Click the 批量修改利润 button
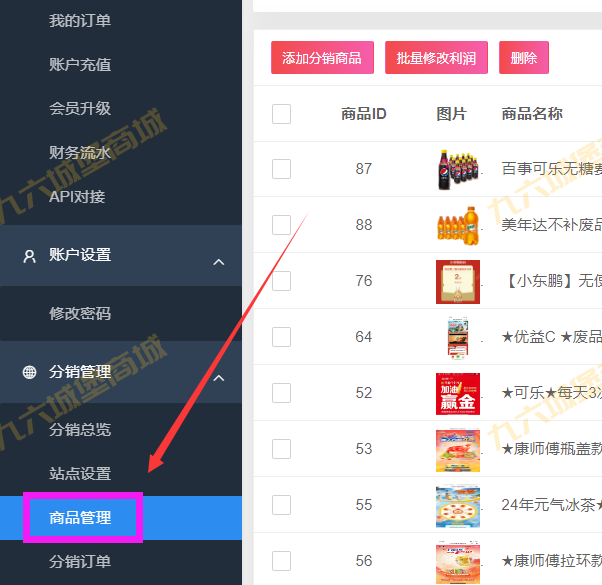 point(437,58)
